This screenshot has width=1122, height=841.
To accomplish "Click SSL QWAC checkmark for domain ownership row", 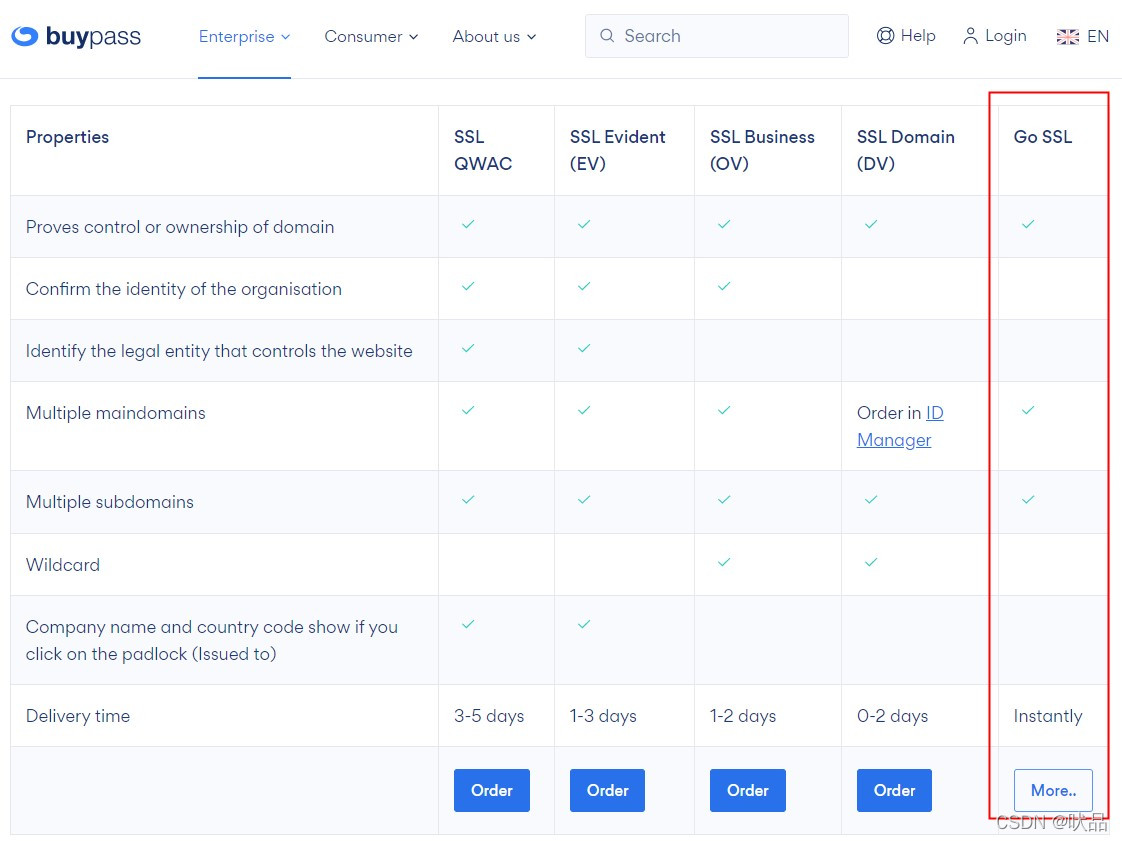I will pyautogui.click(x=468, y=224).
